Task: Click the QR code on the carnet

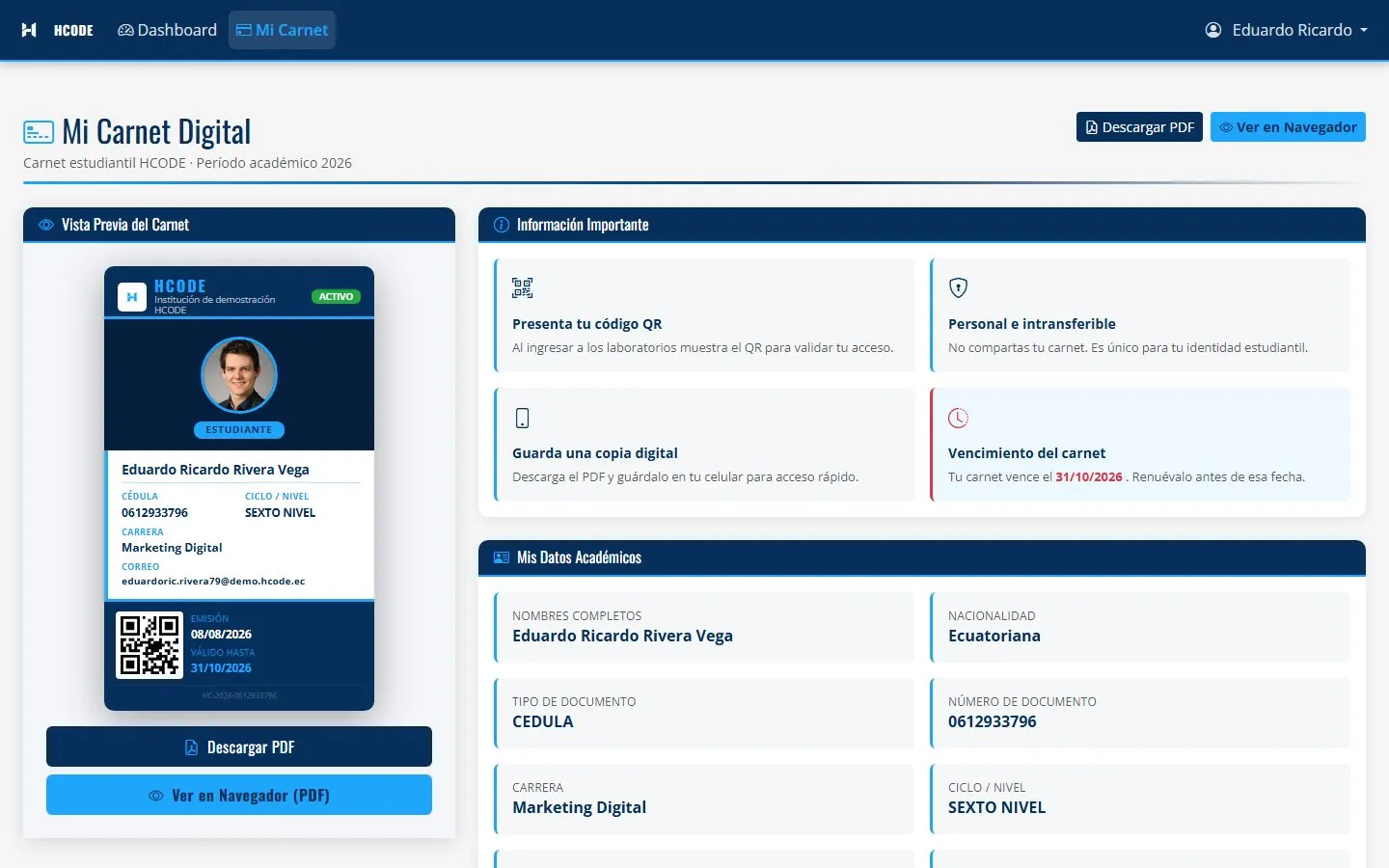Action: pyautogui.click(x=150, y=645)
